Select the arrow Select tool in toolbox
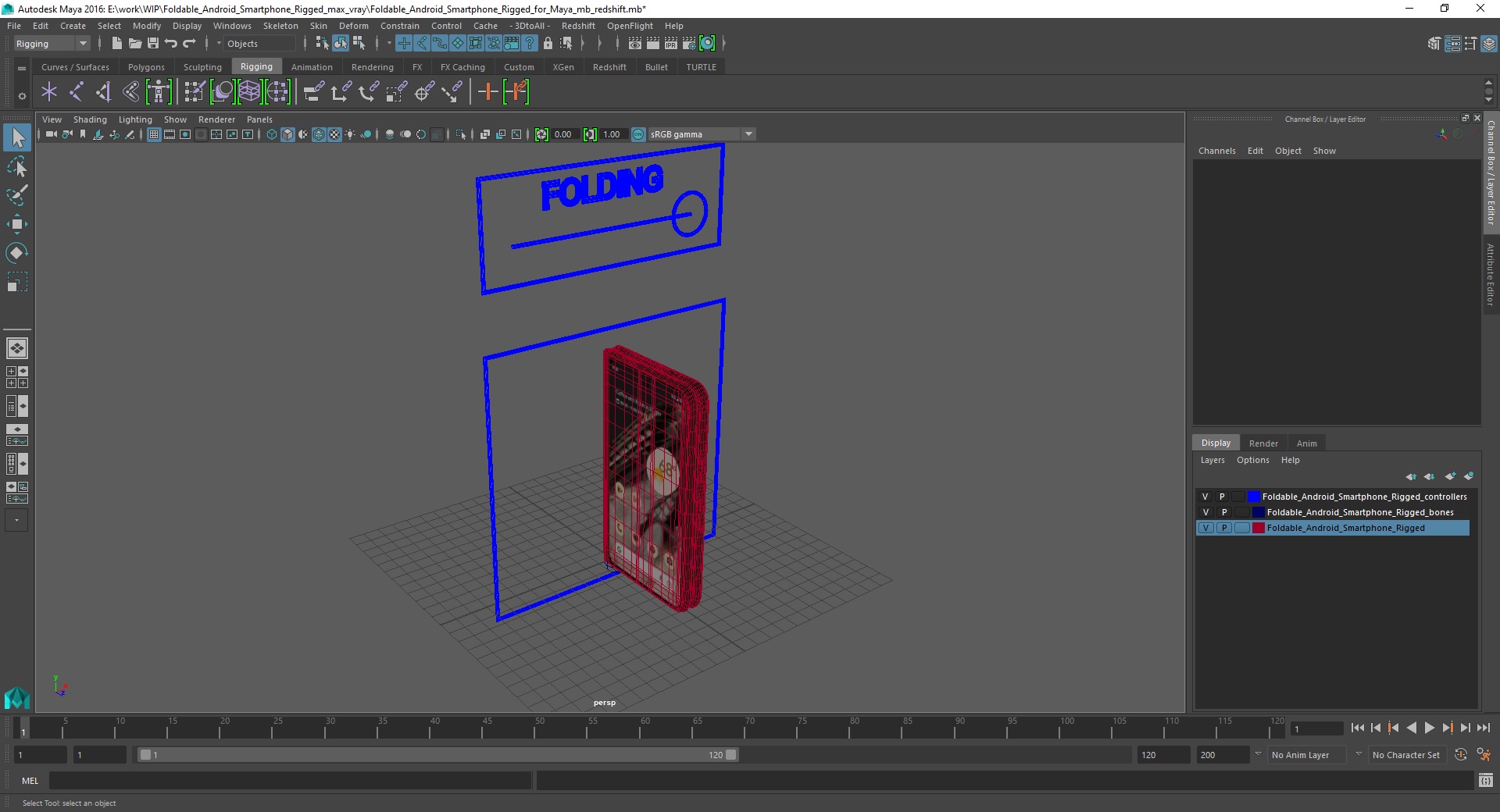 [x=17, y=138]
